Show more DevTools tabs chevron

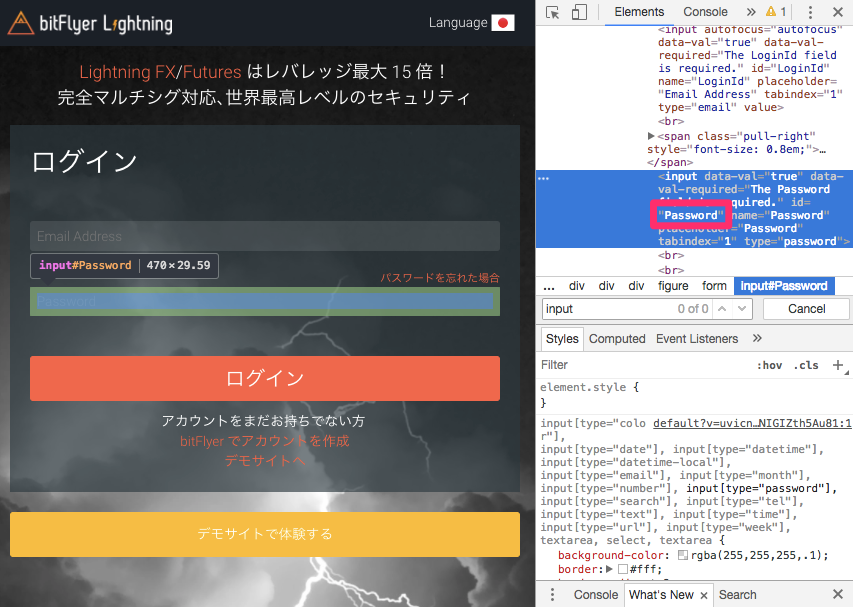pyautogui.click(x=751, y=12)
